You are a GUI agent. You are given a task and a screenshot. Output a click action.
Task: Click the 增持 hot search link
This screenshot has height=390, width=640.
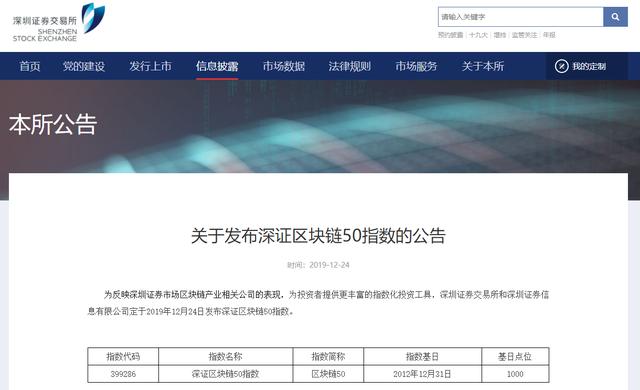point(500,35)
